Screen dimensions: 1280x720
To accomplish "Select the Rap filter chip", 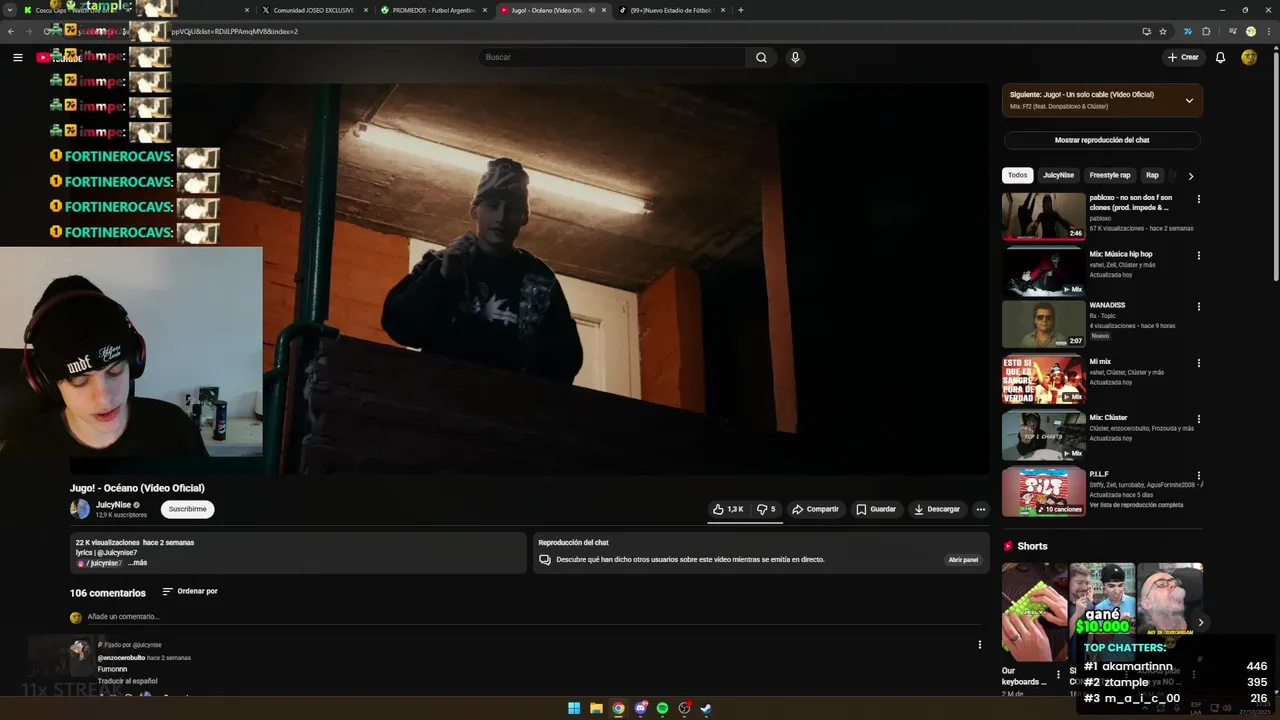I will [x=1152, y=175].
